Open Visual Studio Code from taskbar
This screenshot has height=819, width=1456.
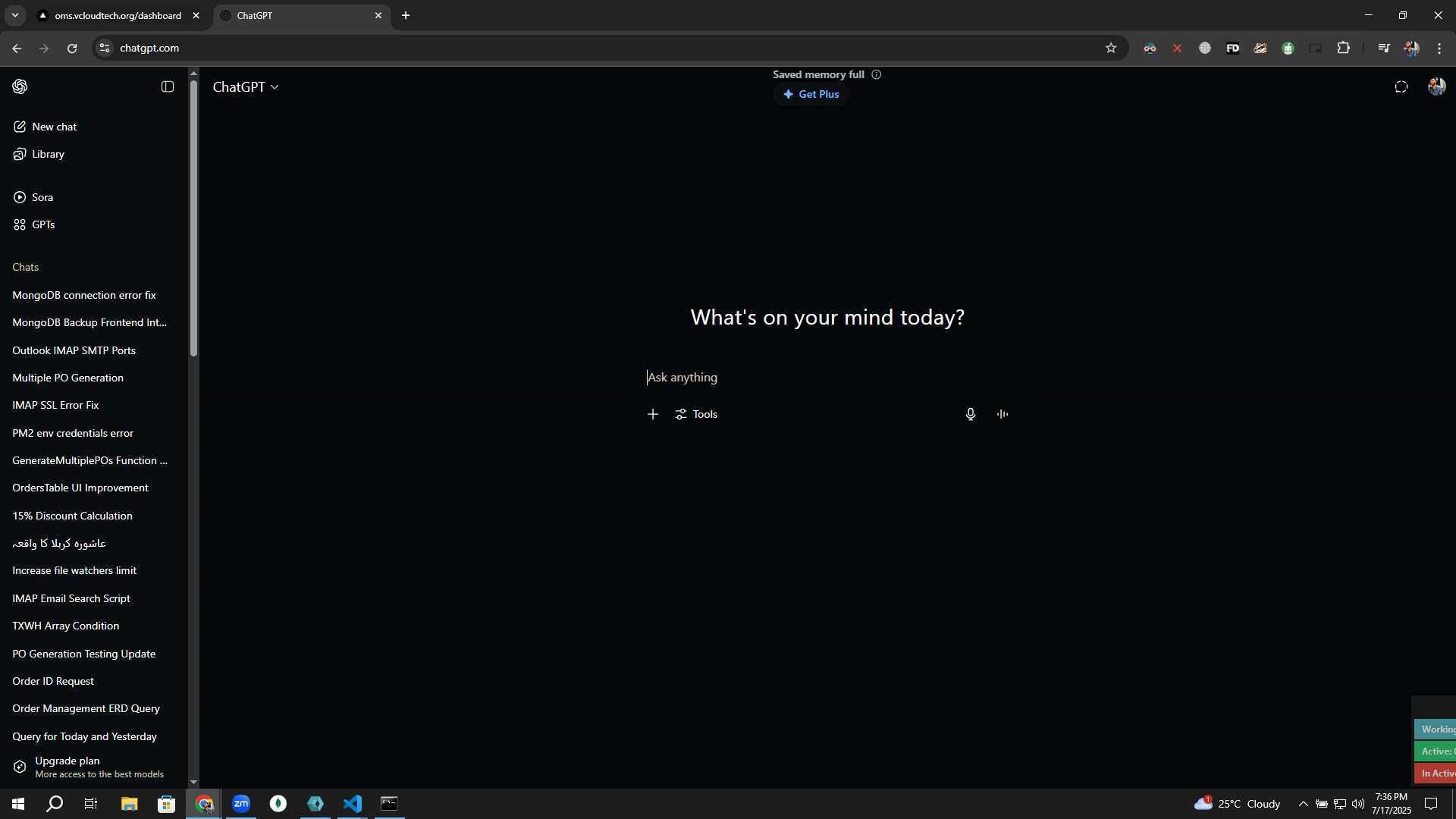pyautogui.click(x=353, y=804)
